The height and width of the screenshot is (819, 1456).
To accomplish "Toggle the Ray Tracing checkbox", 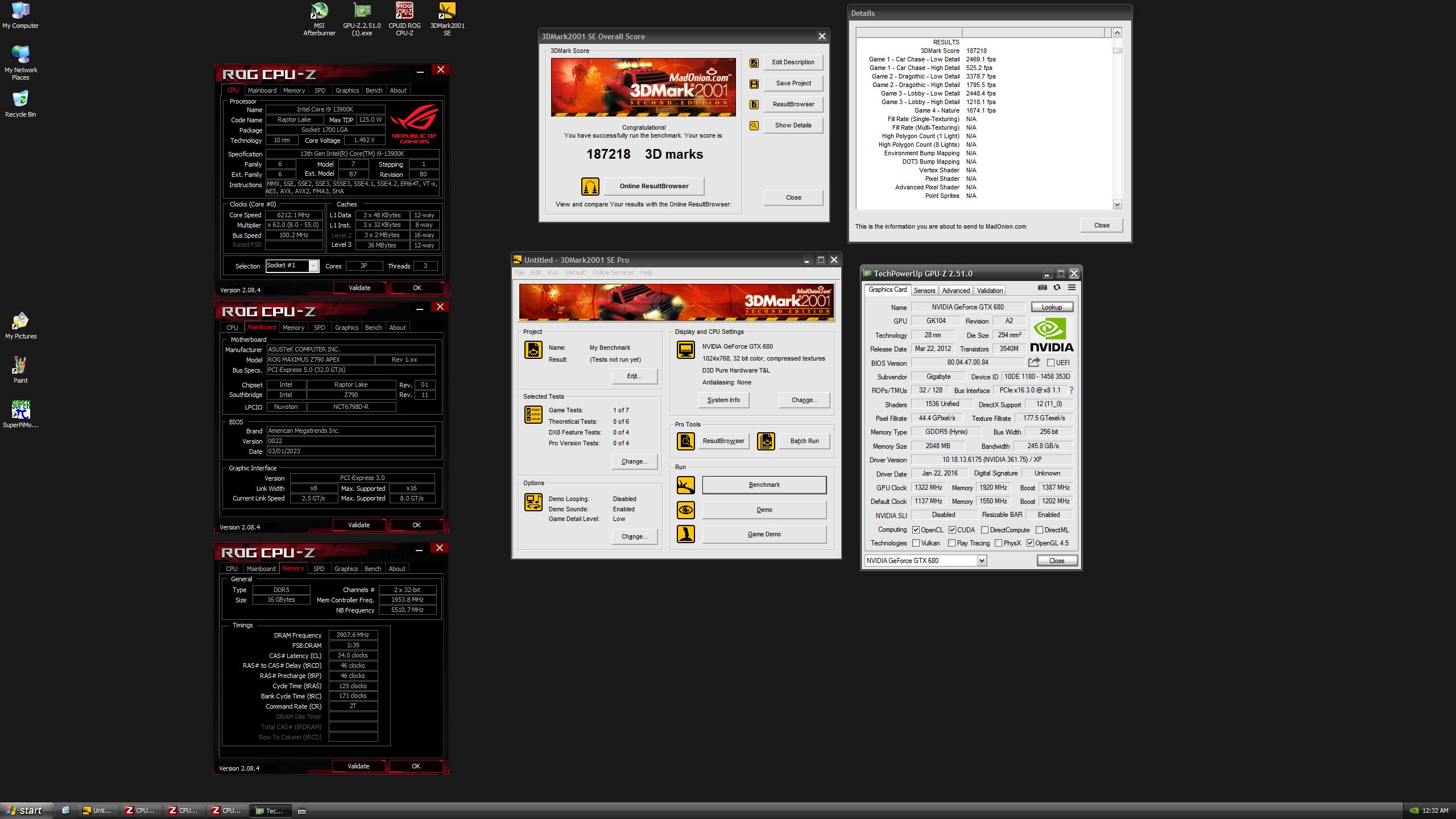I will [x=952, y=543].
